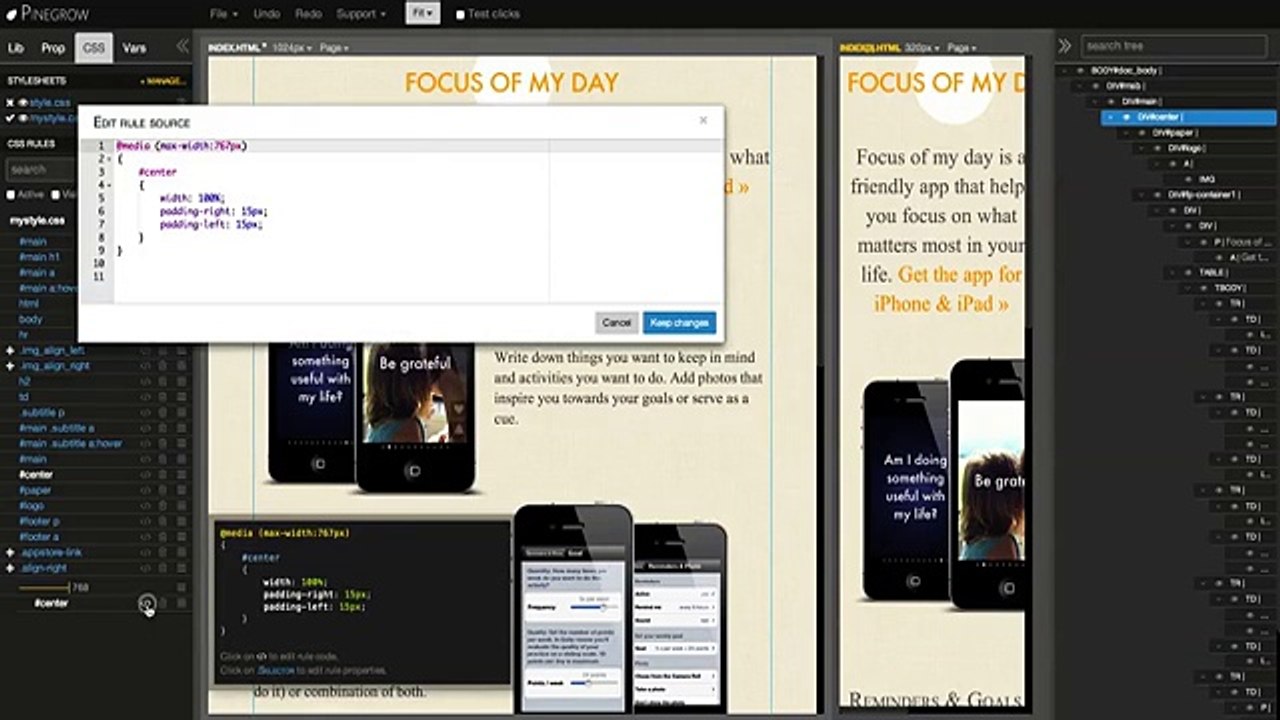
Task: Toggle visibility dot of IMG tree node
Action: (1188, 179)
